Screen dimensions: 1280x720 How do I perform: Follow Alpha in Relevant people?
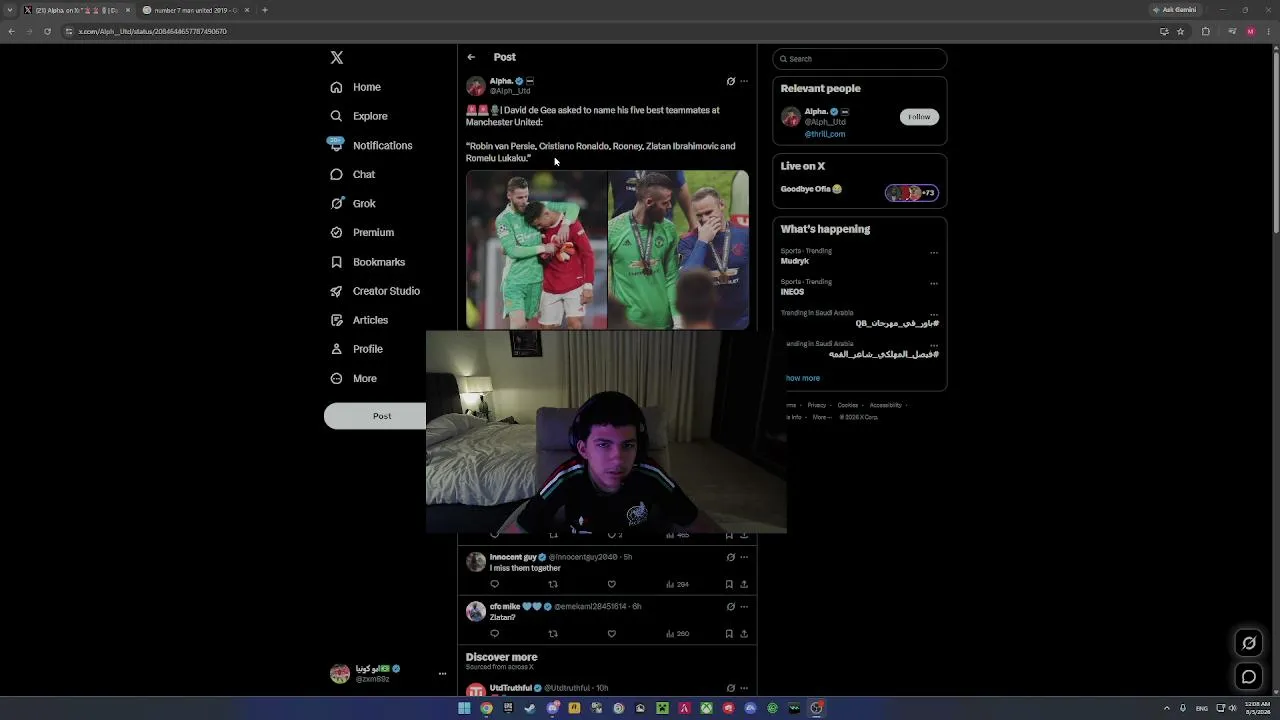pos(919,117)
